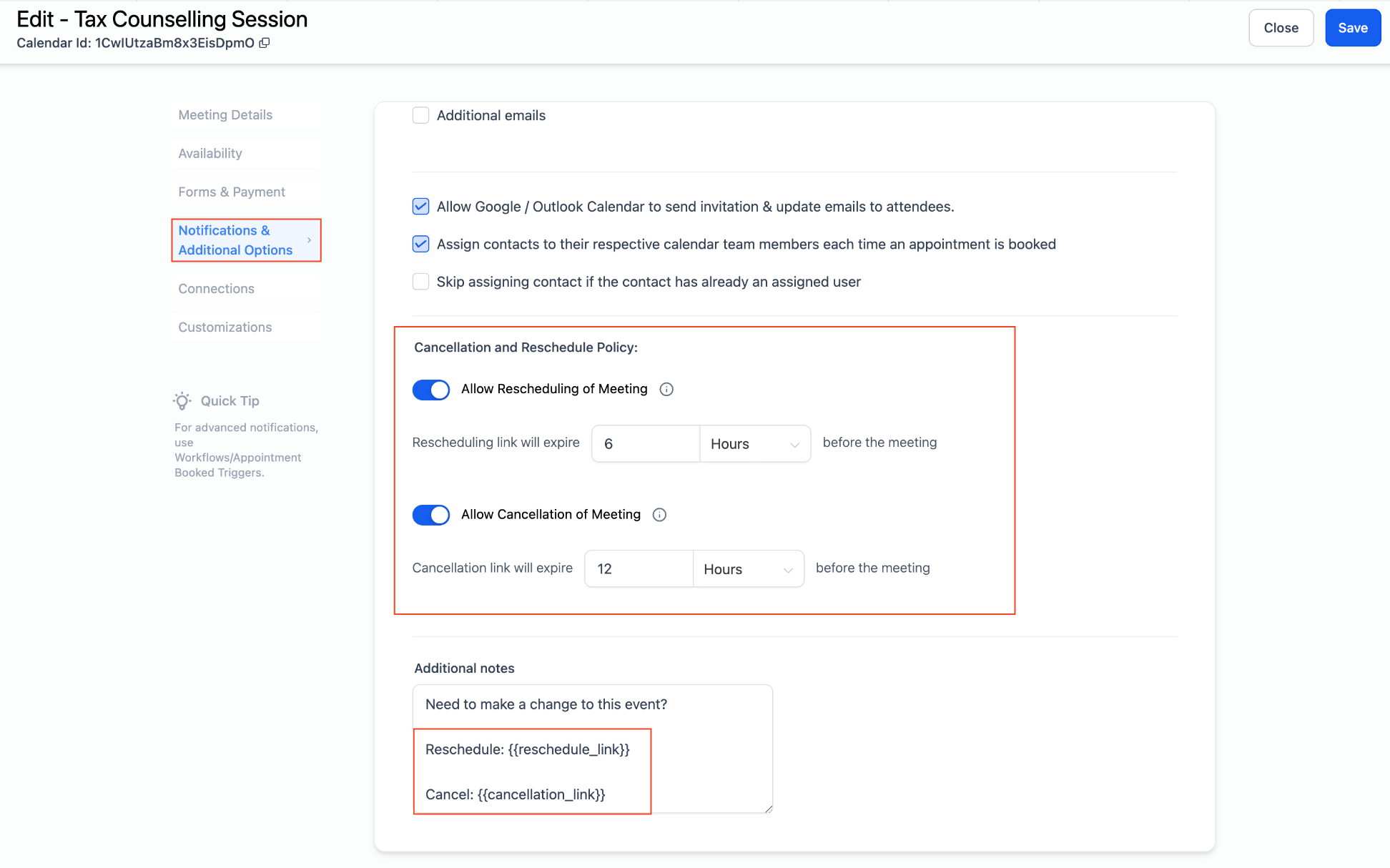Click the Save button
The height and width of the screenshot is (868, 1390).
pos(1352,28)
